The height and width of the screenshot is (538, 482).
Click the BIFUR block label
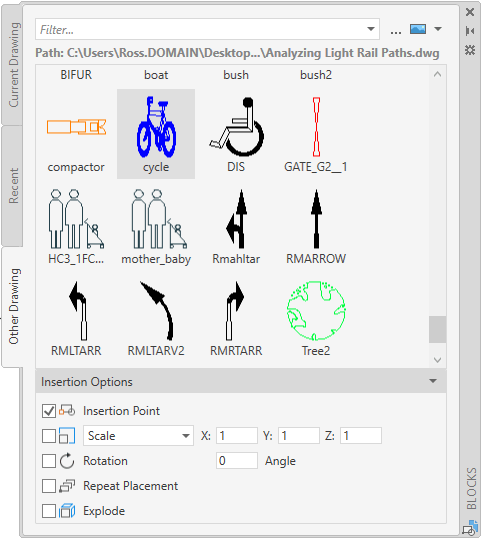click(76, 75)
